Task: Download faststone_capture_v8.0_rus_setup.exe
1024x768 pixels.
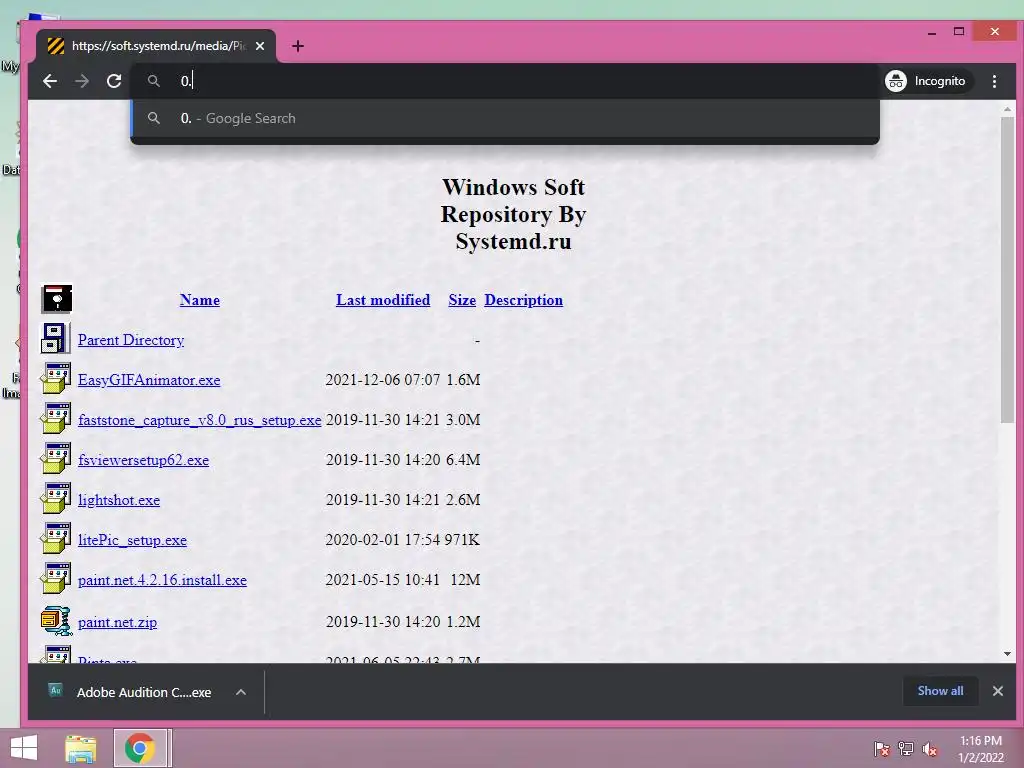Action: click(199, 420)
